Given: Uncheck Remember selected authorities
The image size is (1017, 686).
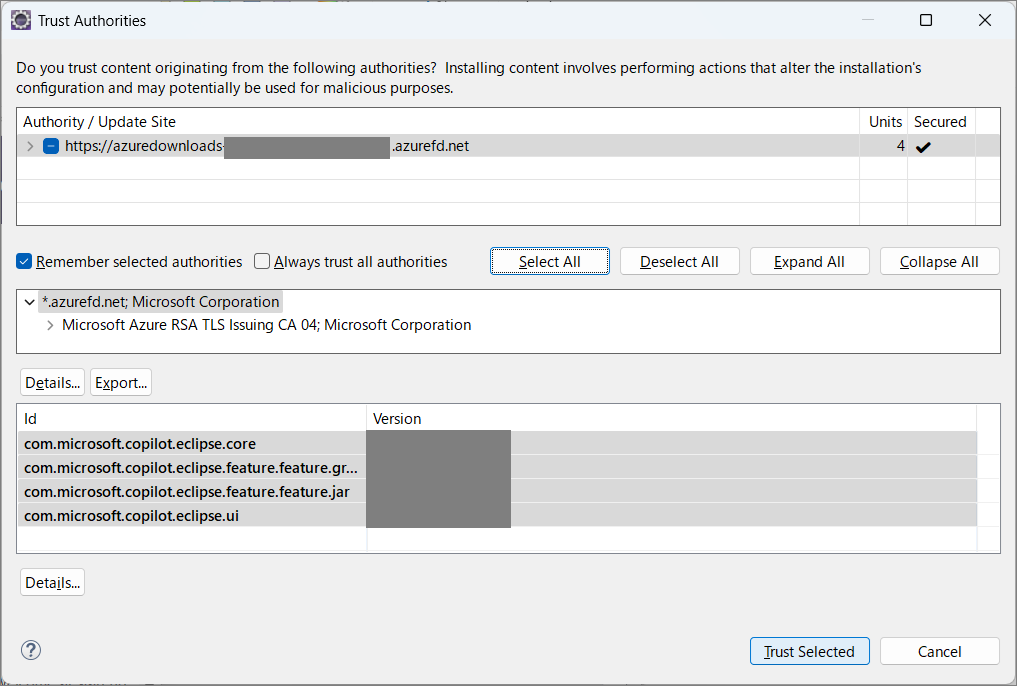Looking at the screenshot, I should [x=24, y=261].
